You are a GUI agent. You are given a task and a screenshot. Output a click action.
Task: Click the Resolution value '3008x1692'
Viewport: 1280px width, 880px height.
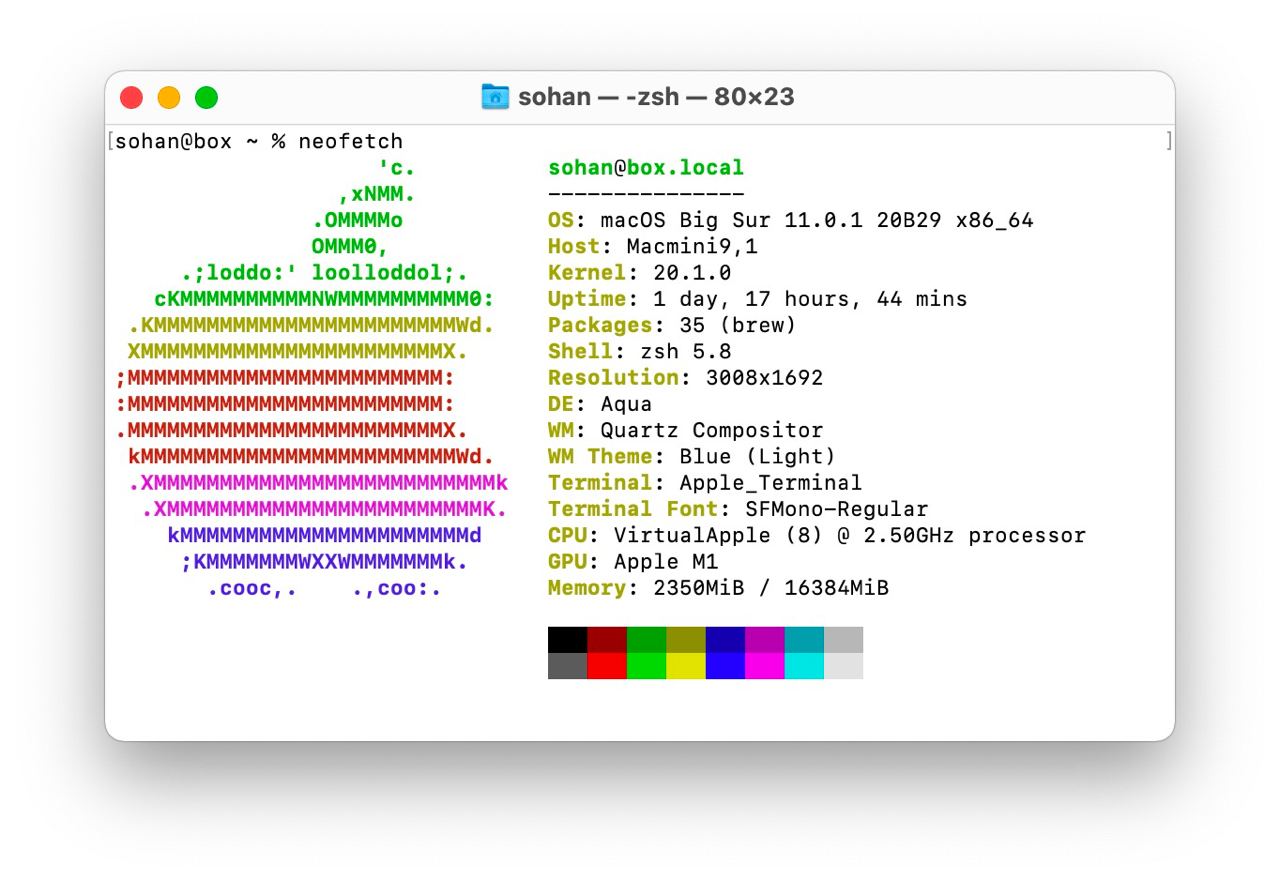[x=764, y=378]
